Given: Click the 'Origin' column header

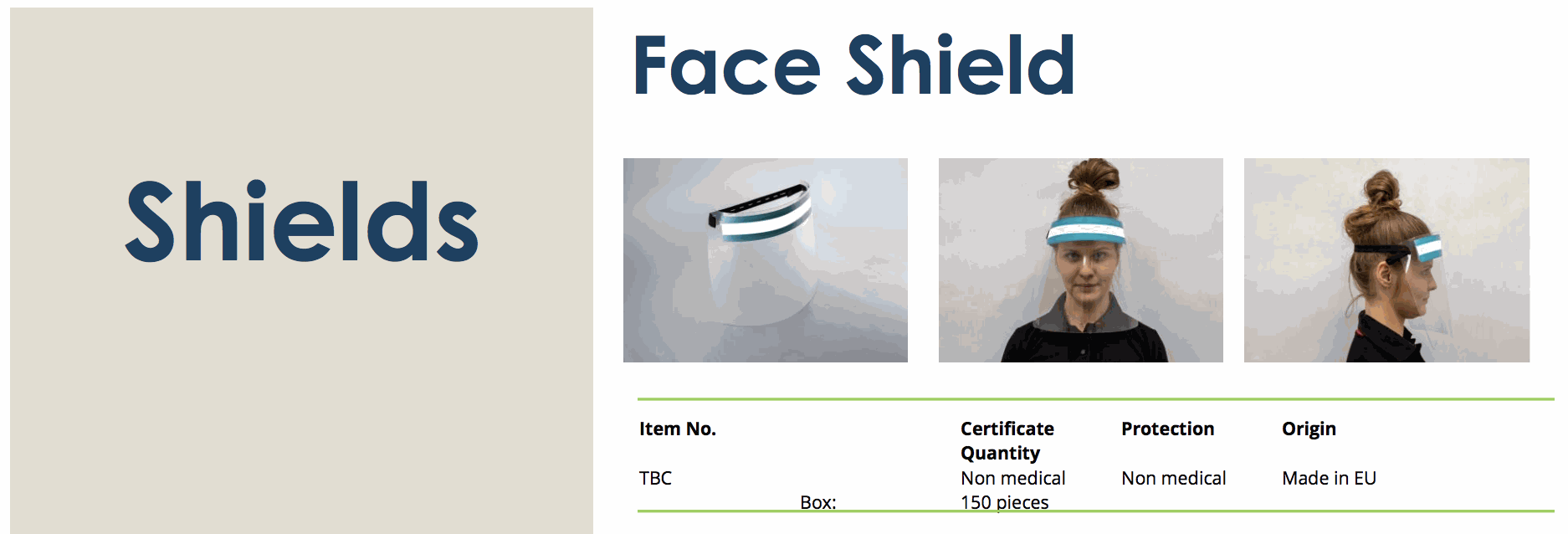Looking at the screenshot, I should pyautogui.click(x=1309, y=429).
